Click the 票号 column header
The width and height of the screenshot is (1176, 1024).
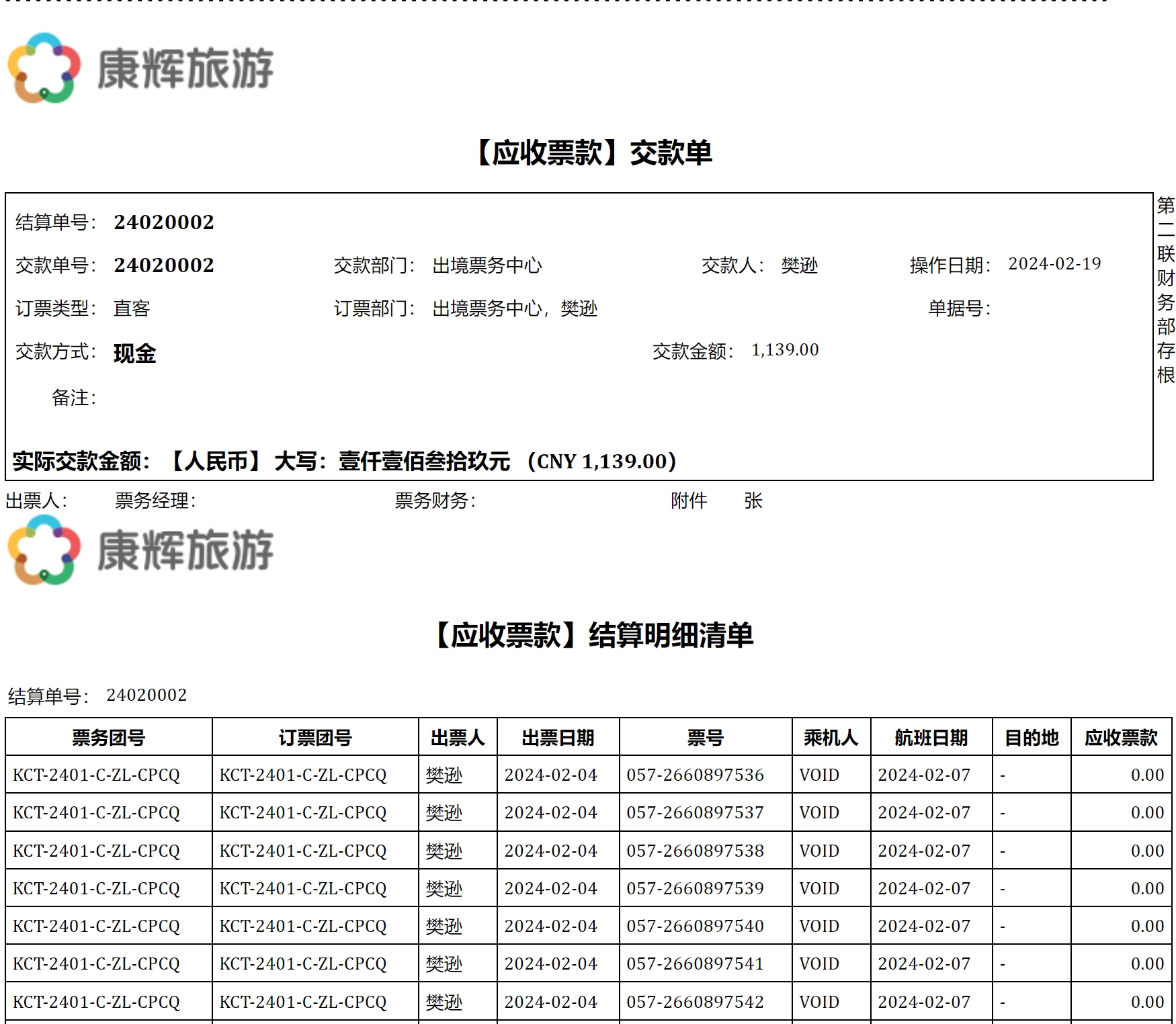[x=705, y=738]
